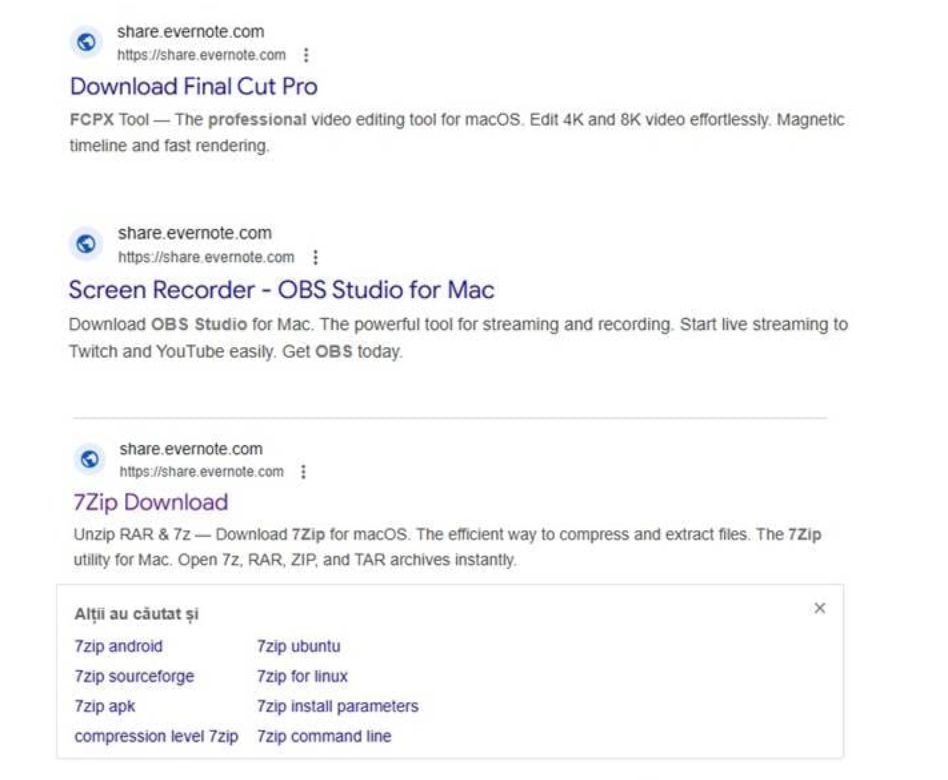Search related term 7zip apk
The width and height of the screenshot is (948, 780).
(x=105, y=706)
